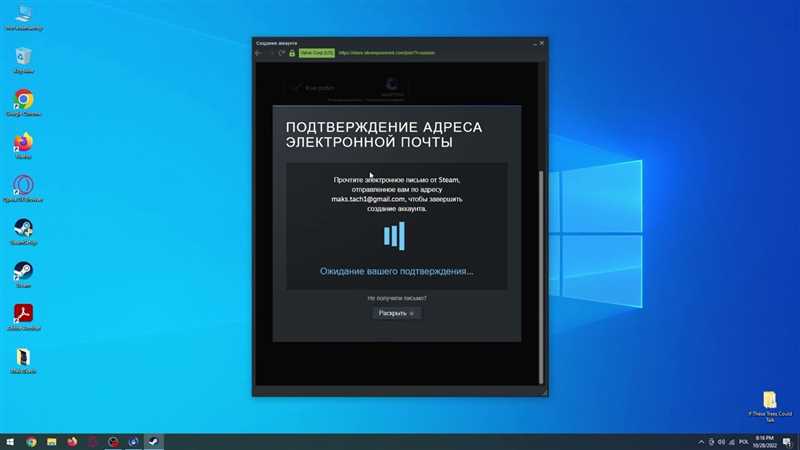
Task: Show hidden system tray icons chevron
Action: [701, 442]
